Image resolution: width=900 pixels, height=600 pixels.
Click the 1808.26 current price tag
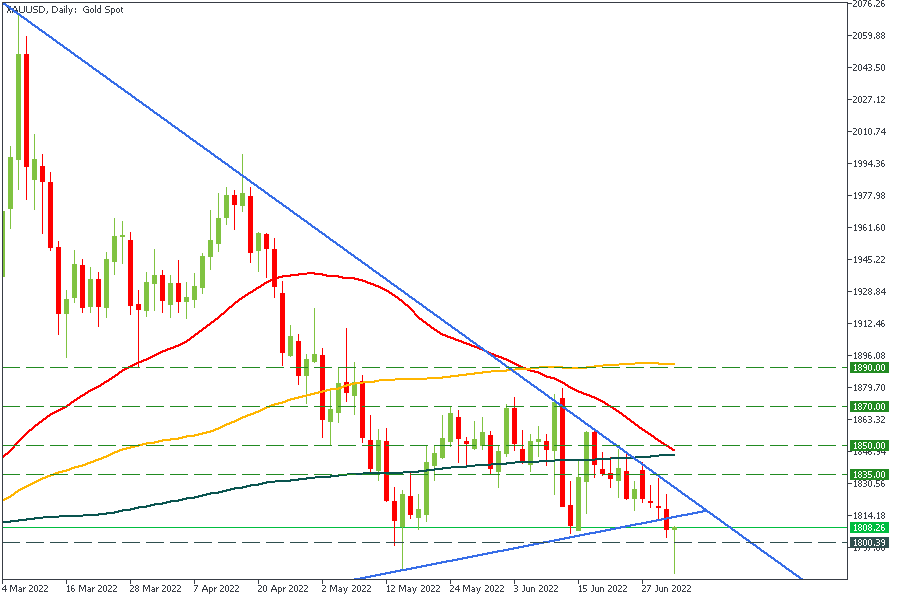click(868, 527)
